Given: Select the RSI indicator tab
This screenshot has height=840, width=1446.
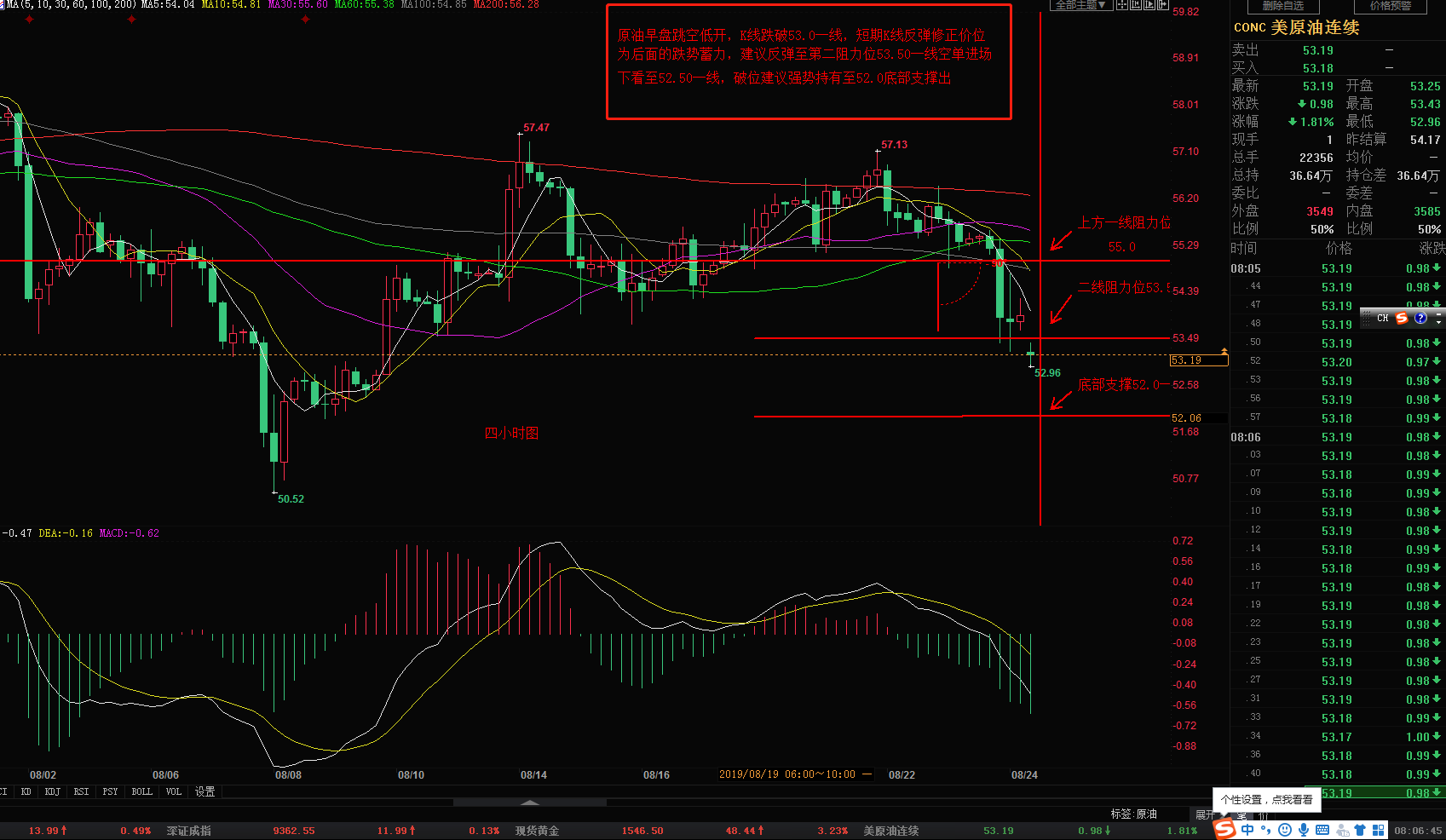Looking at the screenshot, I should 81,791.
